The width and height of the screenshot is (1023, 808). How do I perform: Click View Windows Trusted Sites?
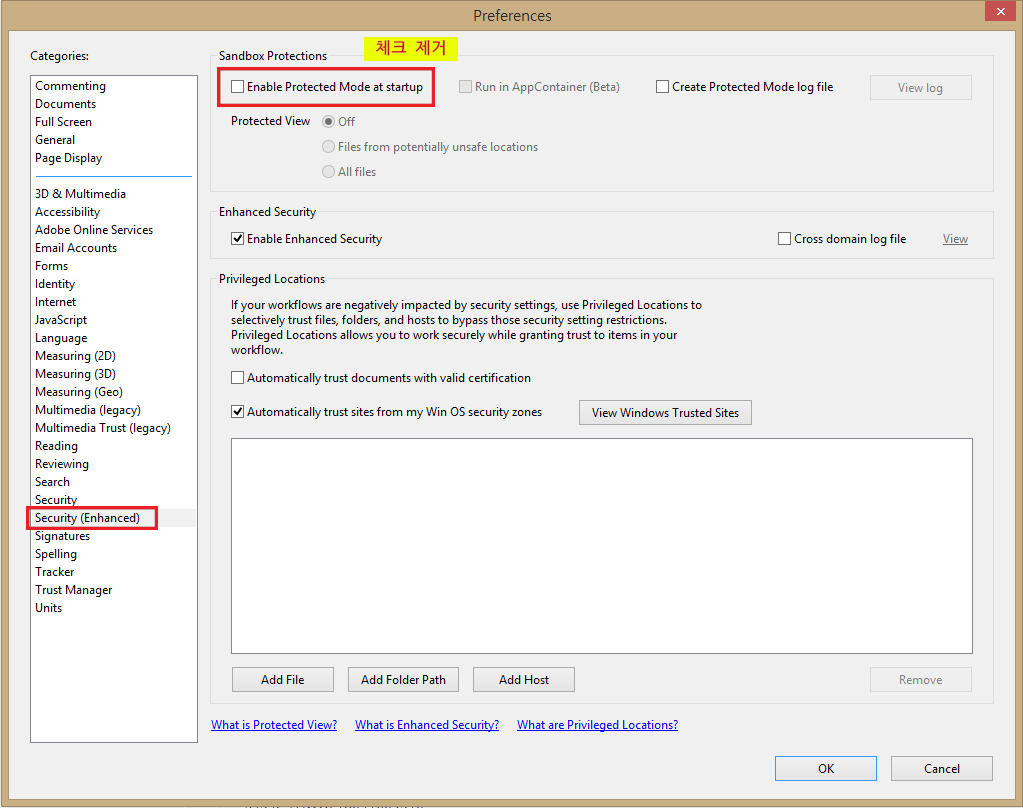(x=664, y=412)
